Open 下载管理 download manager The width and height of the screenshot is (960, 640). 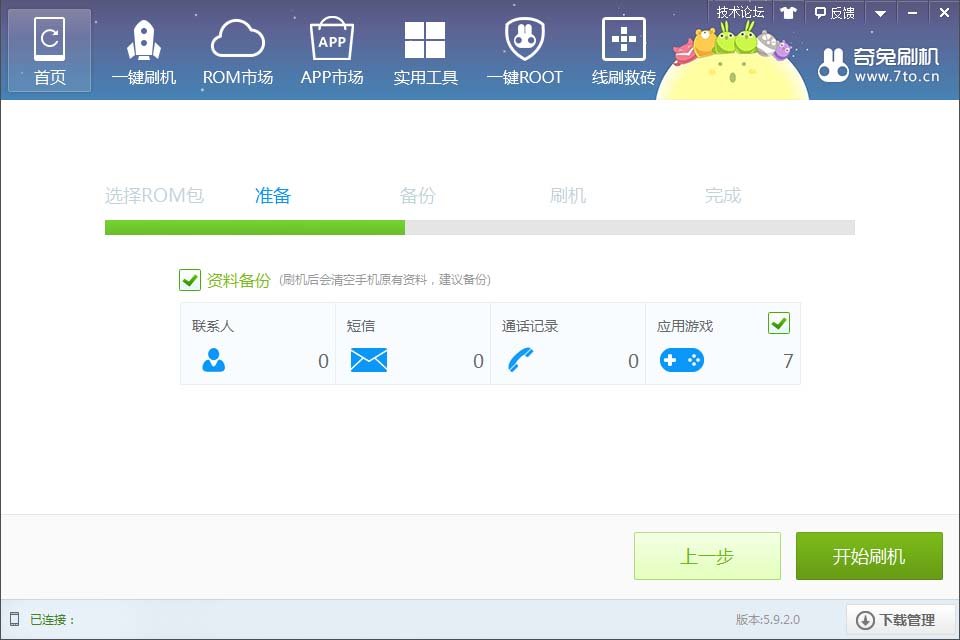point(898,619)
